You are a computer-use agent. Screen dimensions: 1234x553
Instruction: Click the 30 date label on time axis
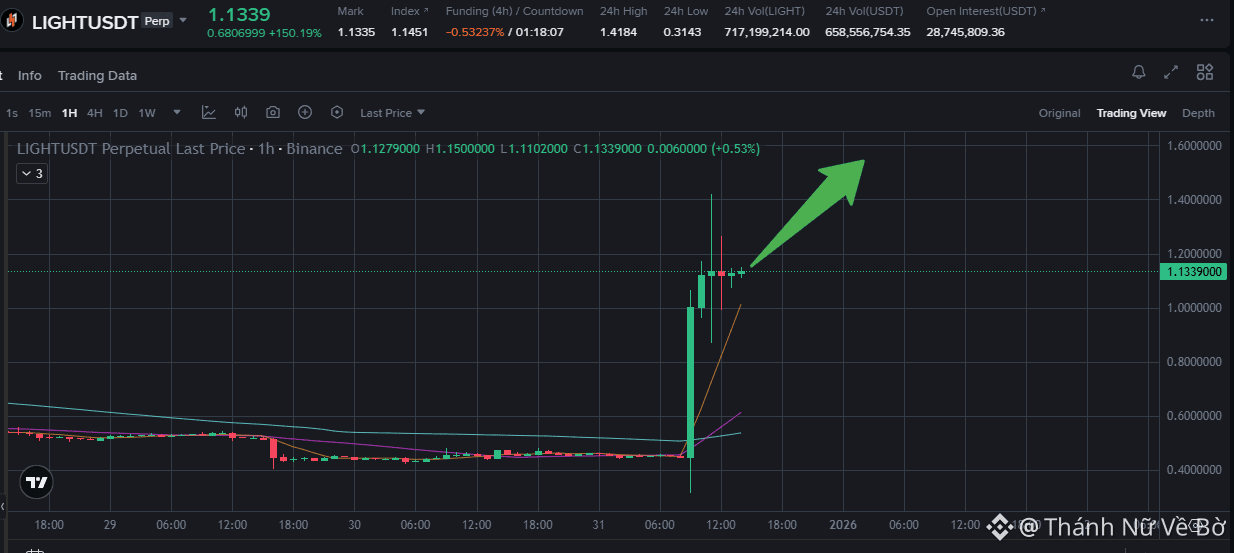[355, 524]
